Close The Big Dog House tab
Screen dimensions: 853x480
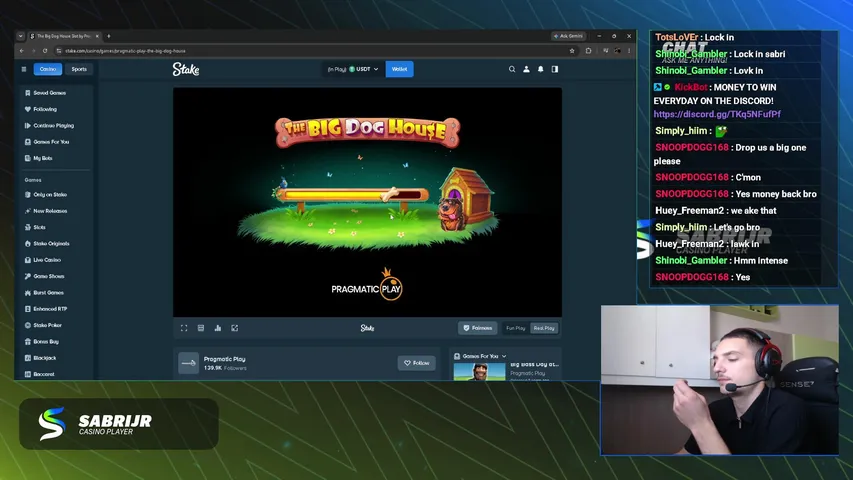point(97,36)
